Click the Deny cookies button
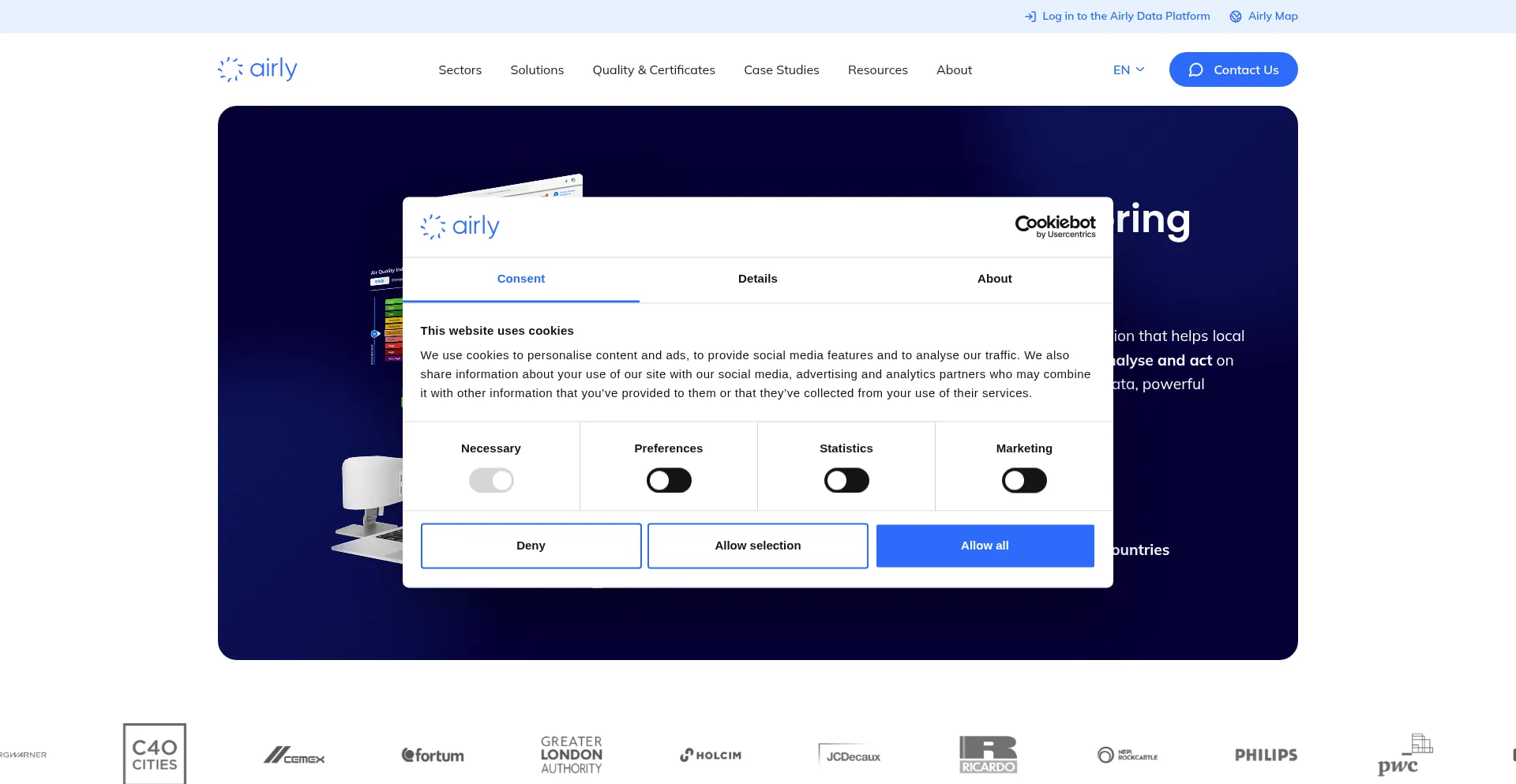The height and width of the screenshot is (784, 1516). 531,546
